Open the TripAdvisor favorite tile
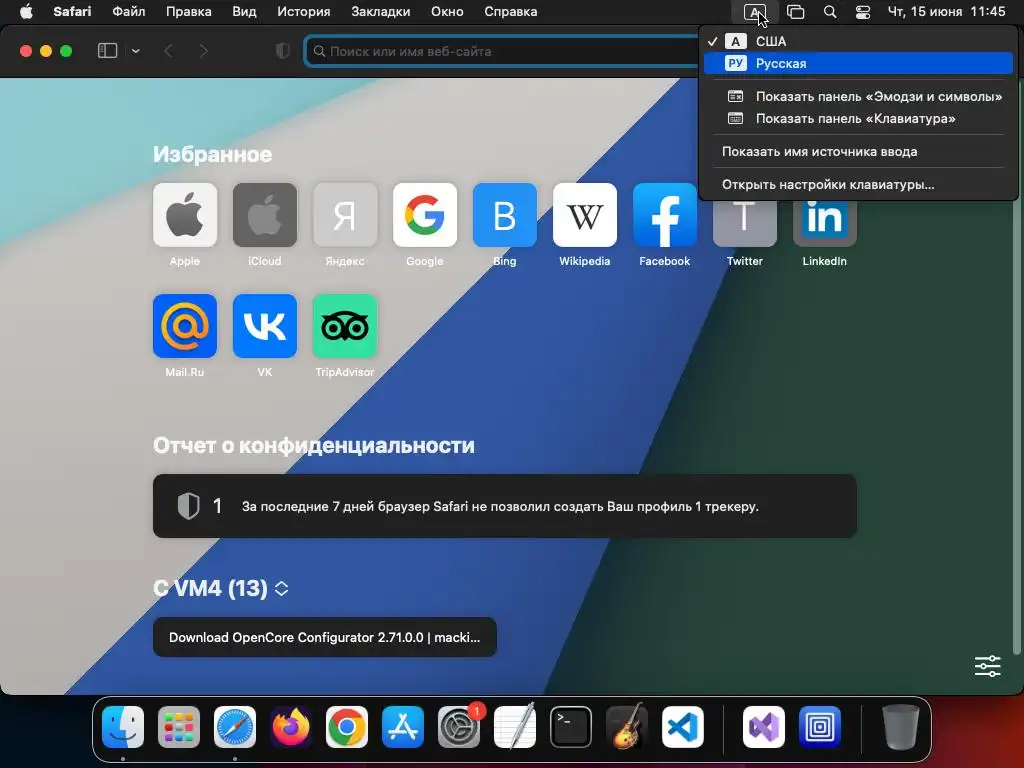 point(345,326)
